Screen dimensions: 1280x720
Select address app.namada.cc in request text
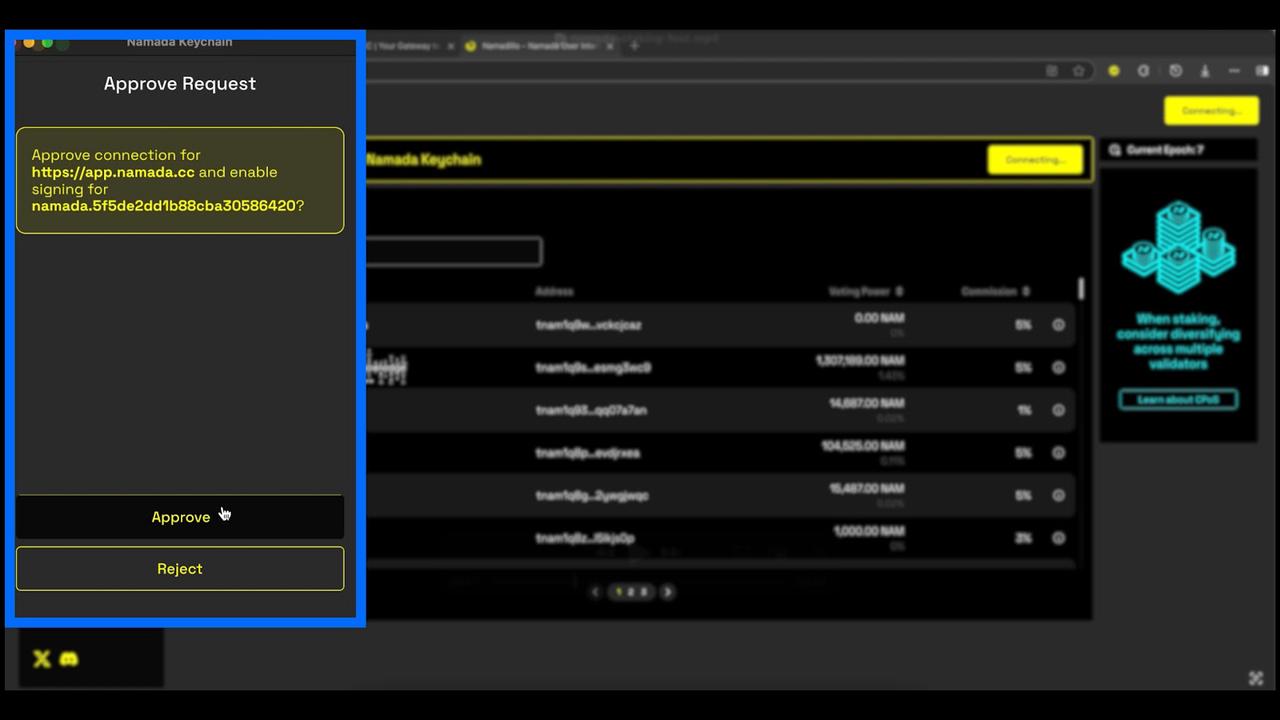(113, 172)
